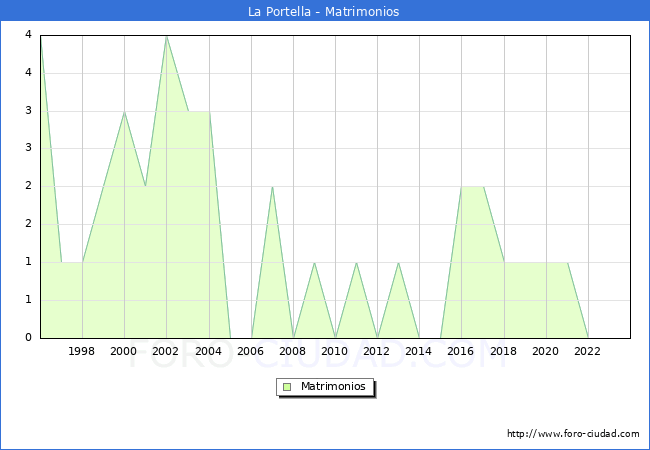Open the http://www.foro-ciudad.com link
Viewport: 650px width, 450px height.
[573, 434]
